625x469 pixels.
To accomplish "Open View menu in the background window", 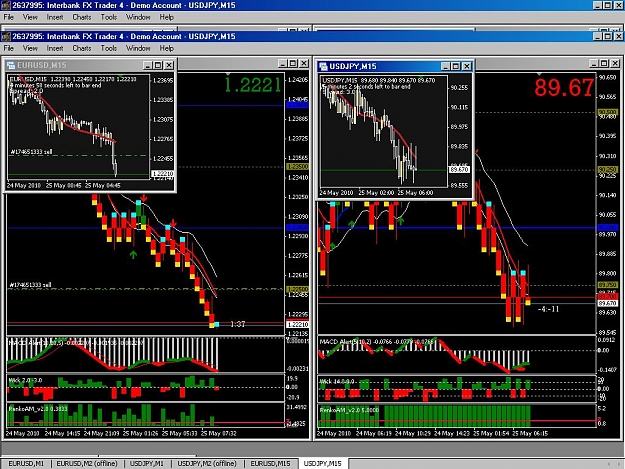I will pyautogui.click(x=30, y=17).
